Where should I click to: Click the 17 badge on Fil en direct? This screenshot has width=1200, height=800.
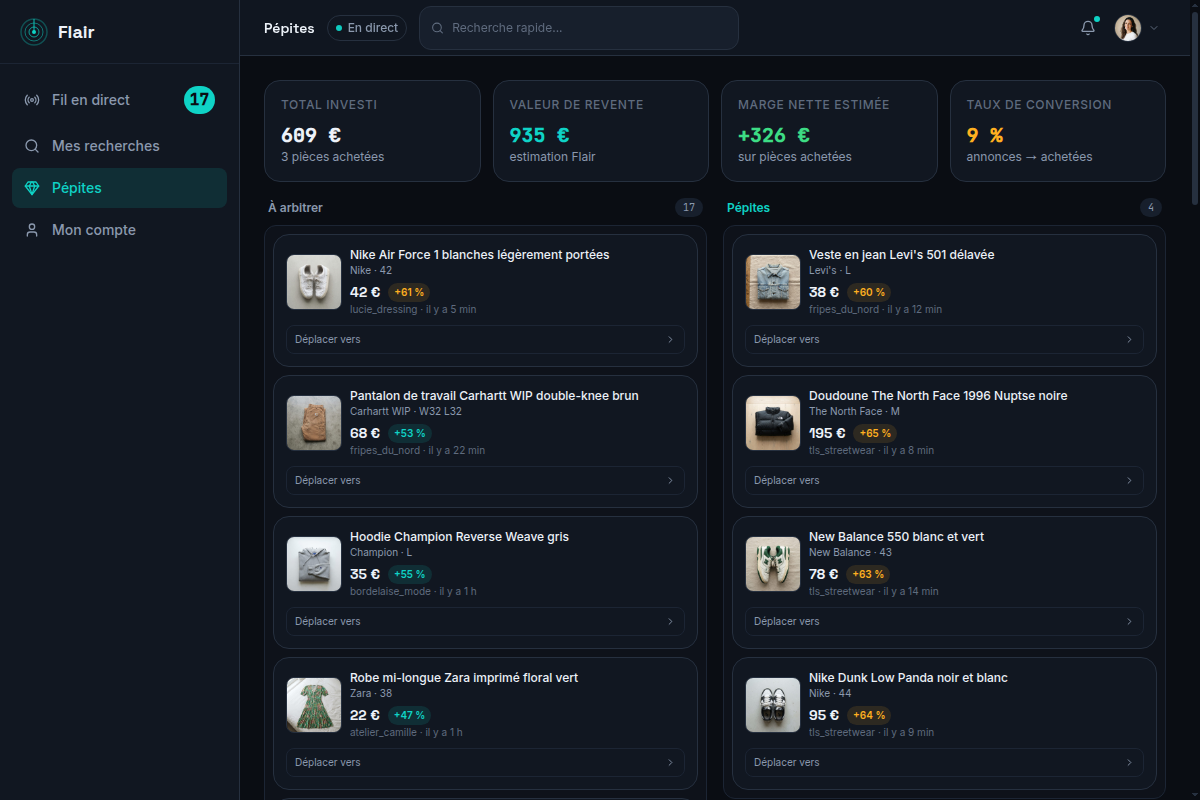(200, 100)
